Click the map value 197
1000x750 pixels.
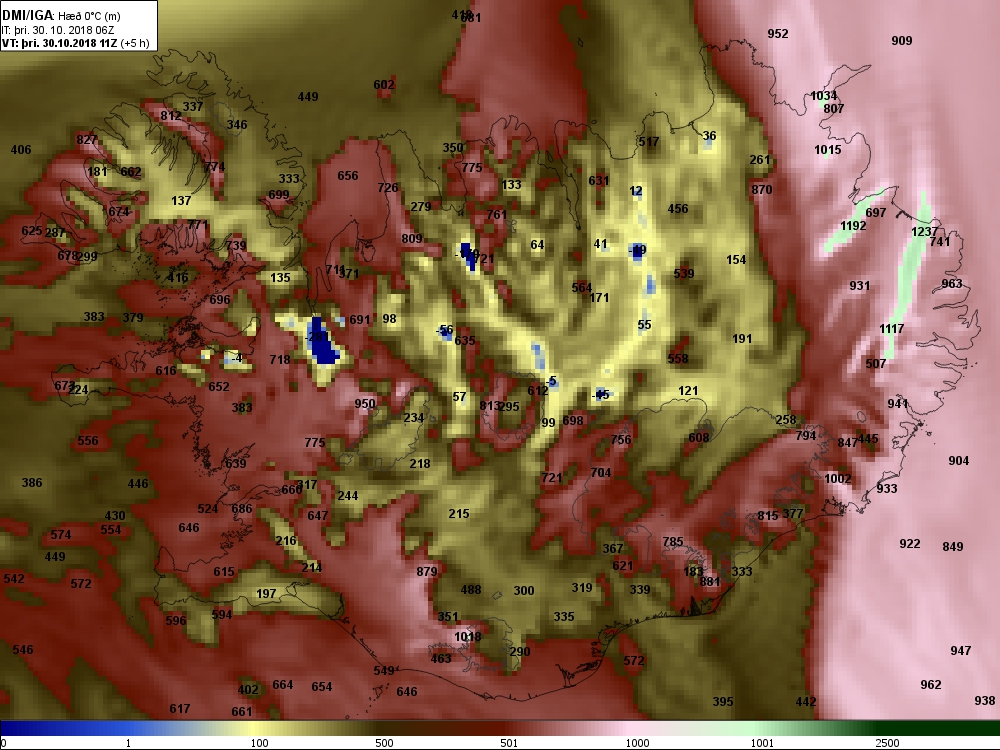tap(266, 594)
